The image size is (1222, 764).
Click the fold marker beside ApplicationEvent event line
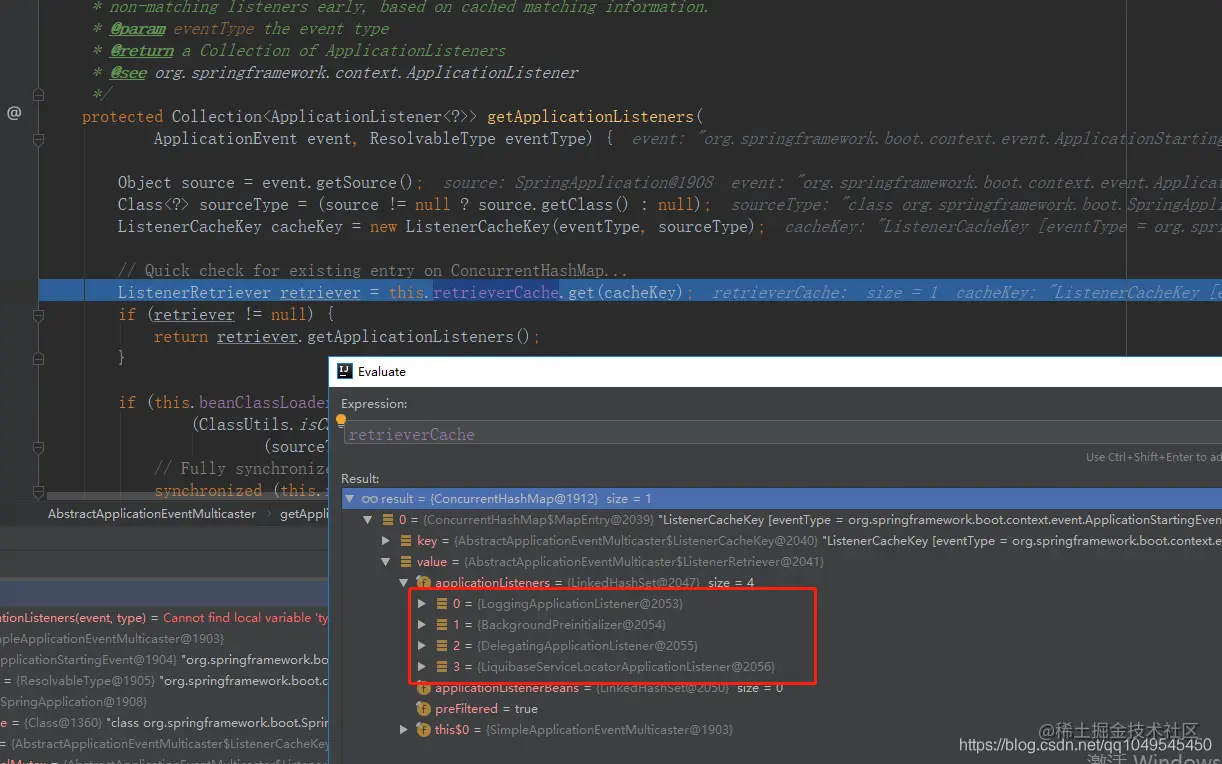(39, 139)
